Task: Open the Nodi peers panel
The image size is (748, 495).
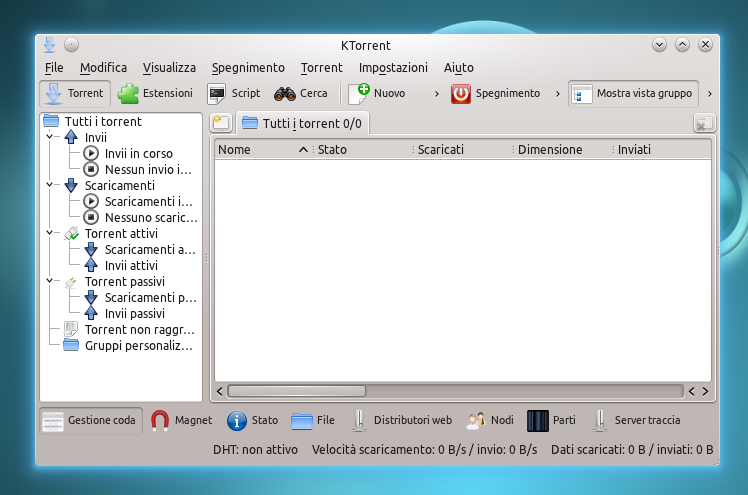Action: pyautogui.click(x=489, y=421)
